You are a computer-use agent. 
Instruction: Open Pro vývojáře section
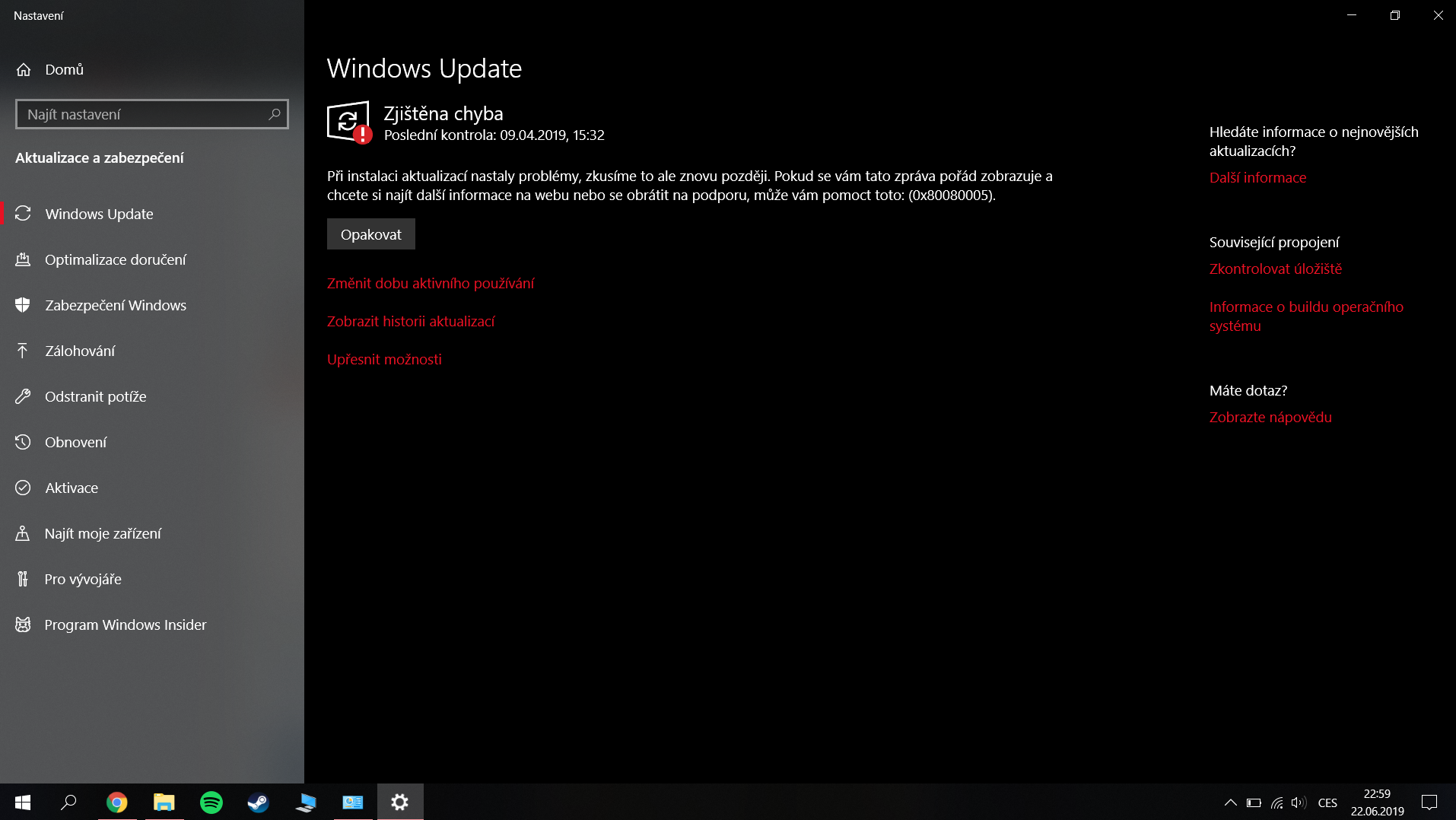(x=152, y=579)
